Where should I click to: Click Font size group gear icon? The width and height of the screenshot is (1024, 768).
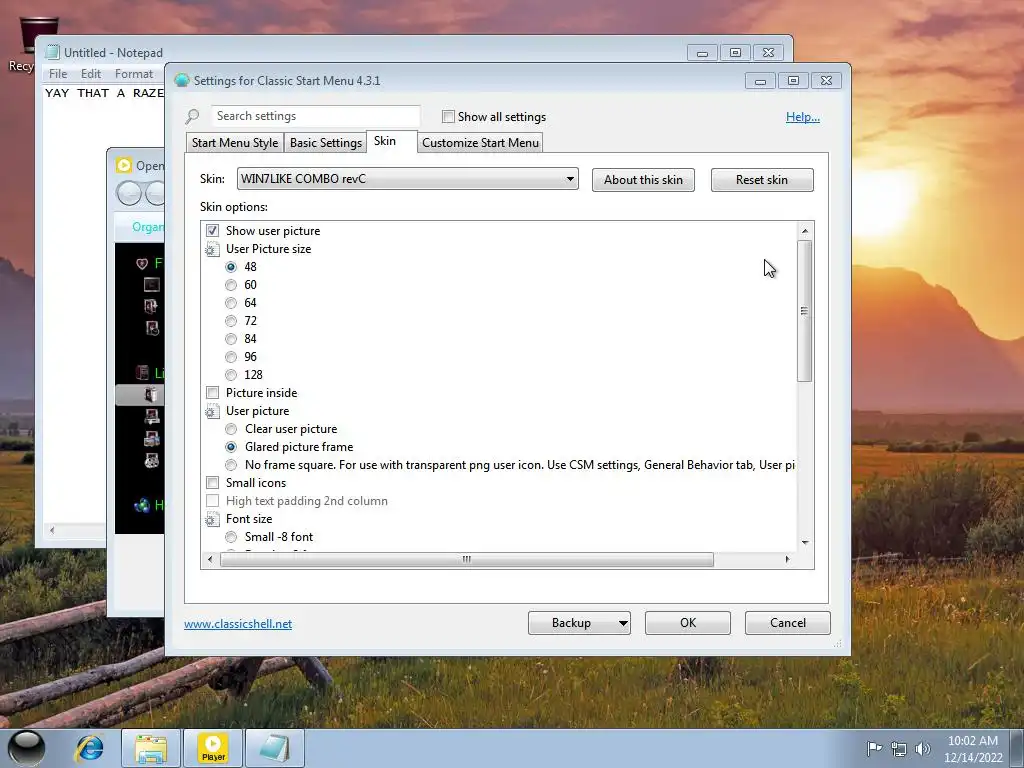coord(212,519)
